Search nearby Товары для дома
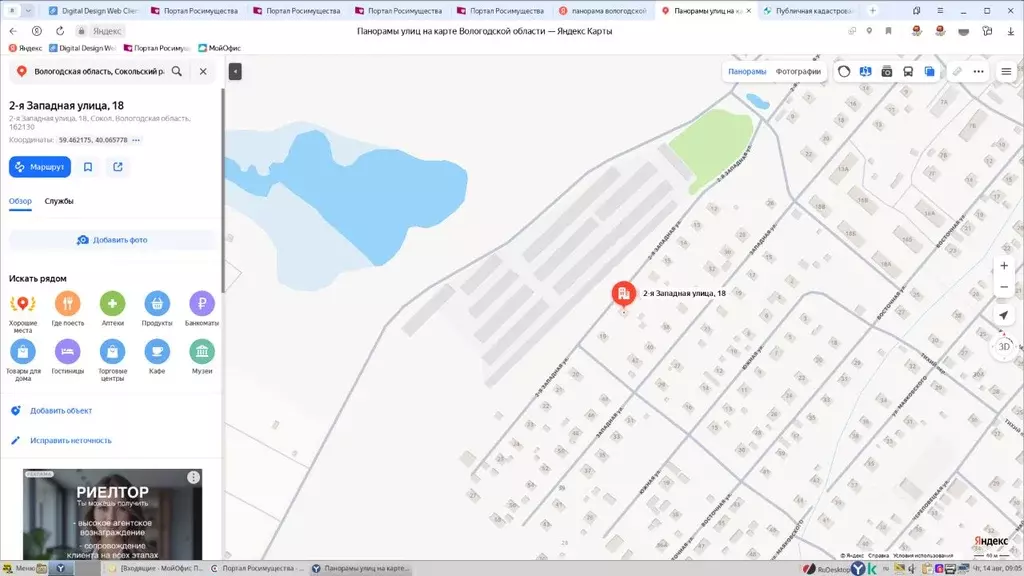Screen dimensions: 1024x576 click(23, 360)
